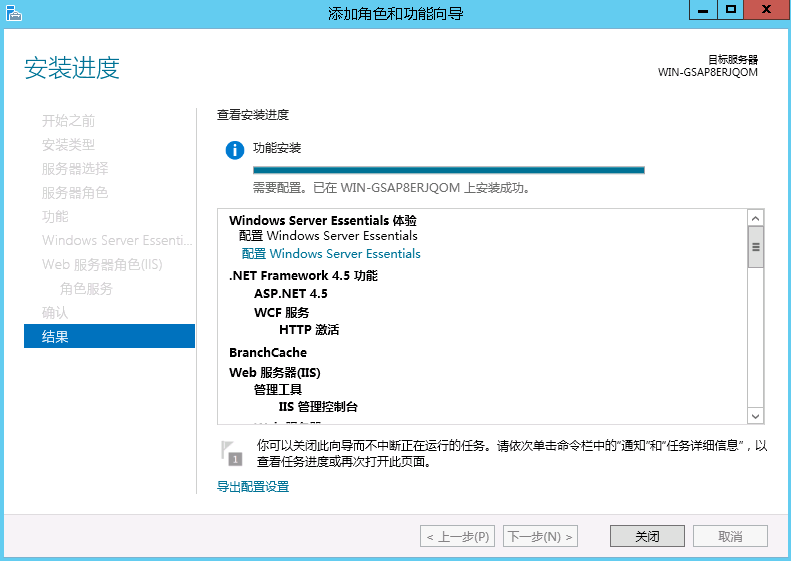Select the IIS 管理控制台 entry in results list
The image size is (791, 561).
pyautogui.click(x=318, y=407)
